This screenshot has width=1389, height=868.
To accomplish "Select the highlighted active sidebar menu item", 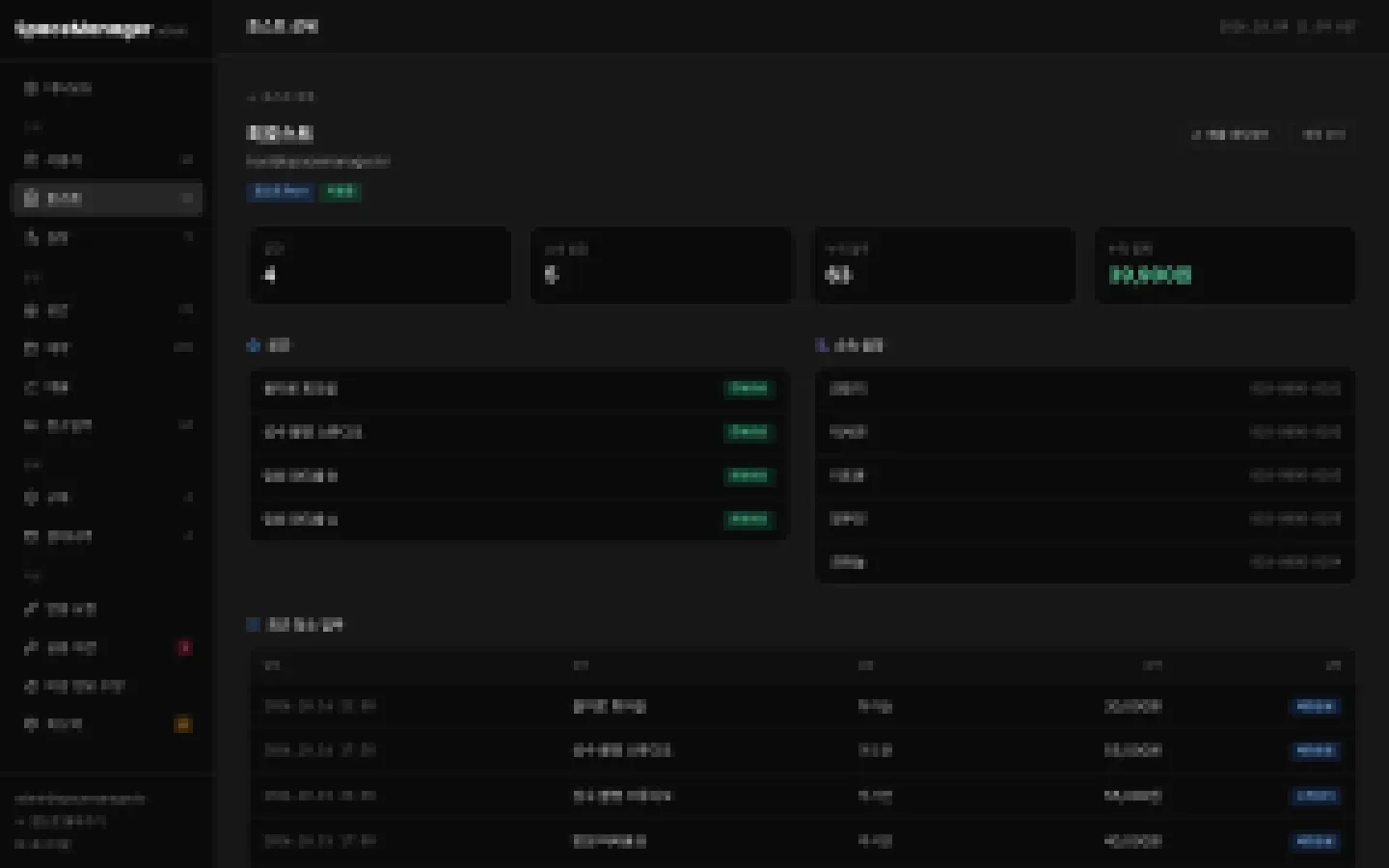I will (x=107, y=199).
